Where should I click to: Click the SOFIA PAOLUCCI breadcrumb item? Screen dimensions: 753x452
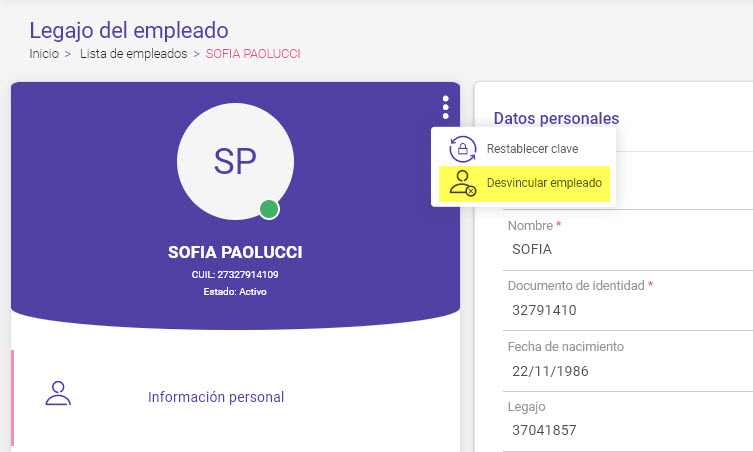(x=253, y=54)
